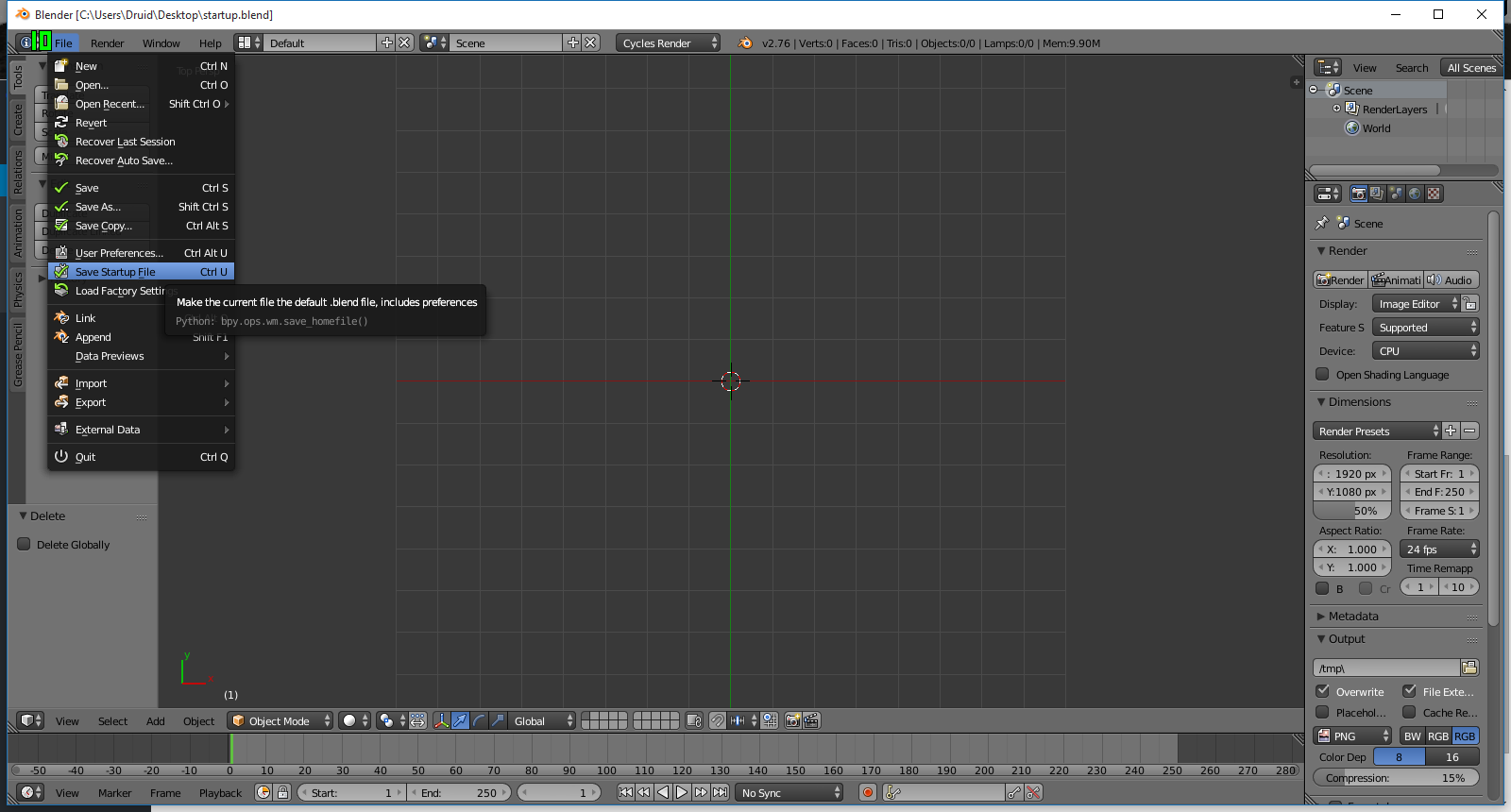Choose Save Startup File from File menu
1511x812 pixels.
[141, 271]
